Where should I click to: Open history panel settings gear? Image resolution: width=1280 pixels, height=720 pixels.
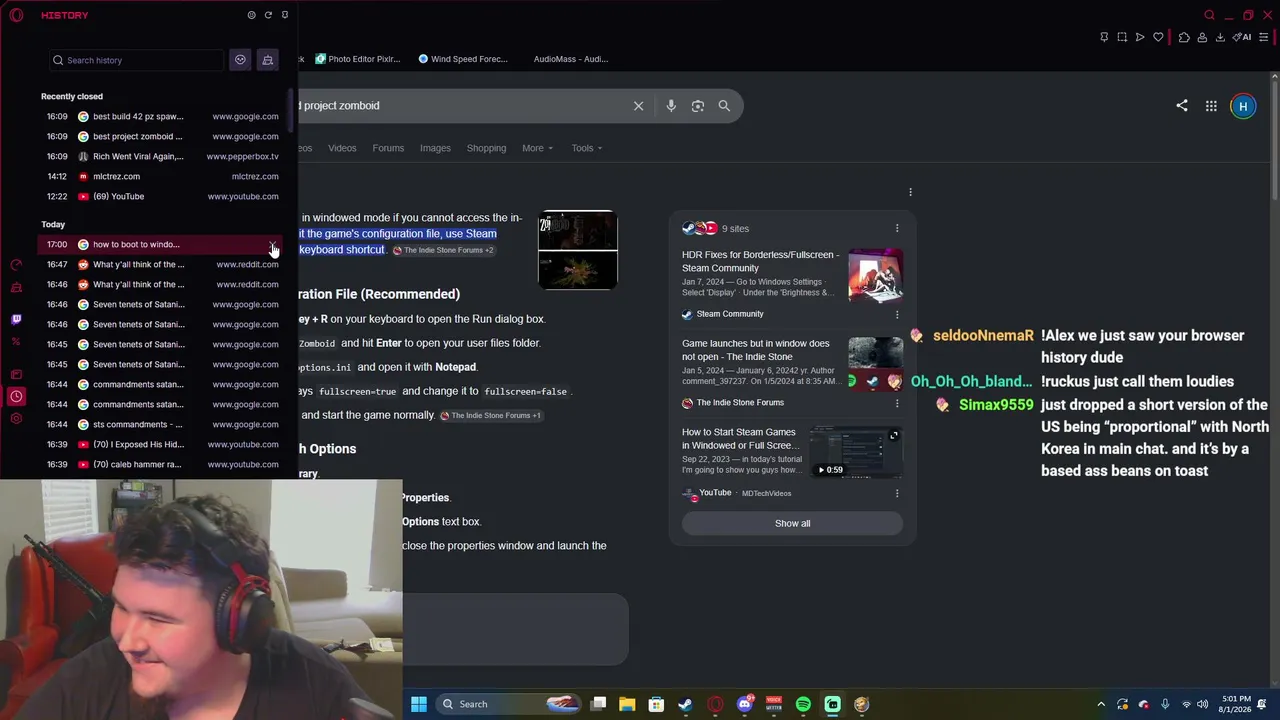click(x=251, y=15)
